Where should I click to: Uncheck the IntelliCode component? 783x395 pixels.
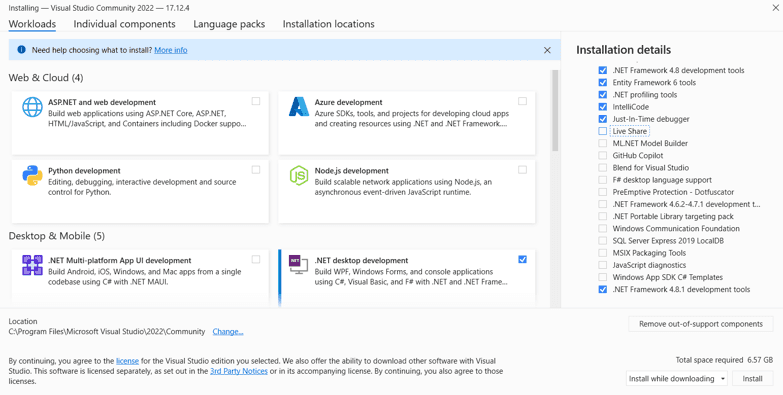click(603, 107)
